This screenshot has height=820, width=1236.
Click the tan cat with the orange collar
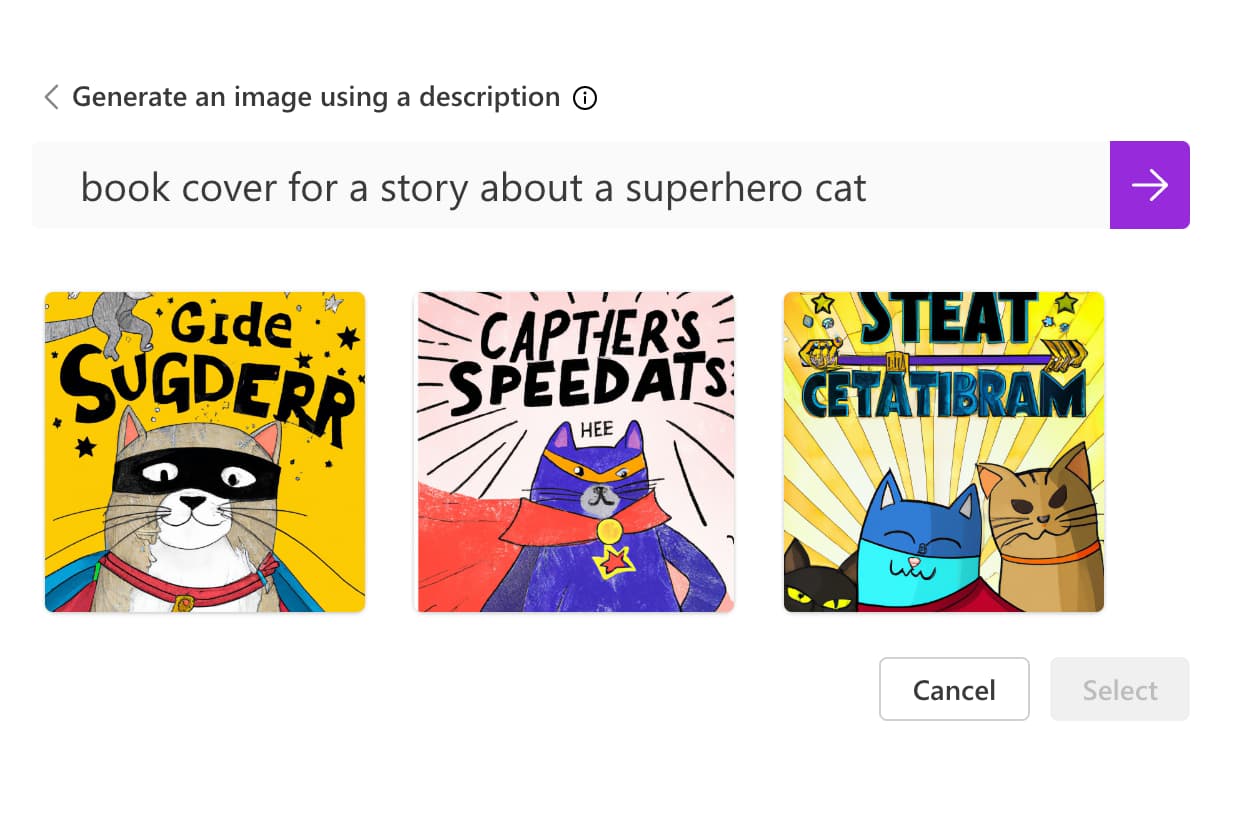point(1040,530)
